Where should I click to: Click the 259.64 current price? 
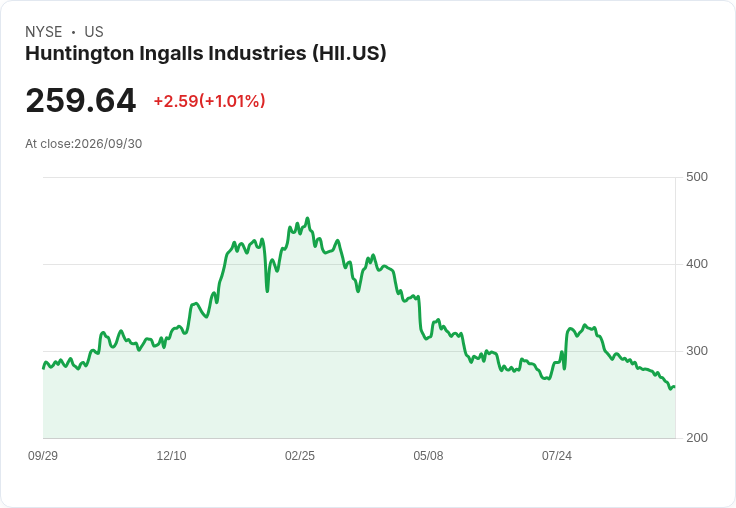81,100
